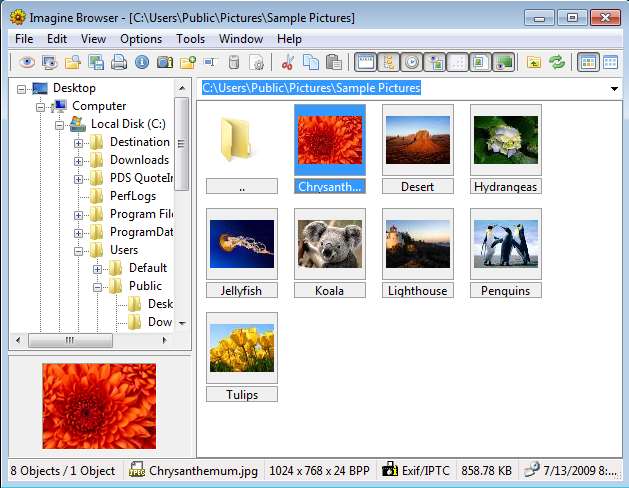Open the path address bar dropdown
Image resolution: width=629 pixels, height=488 pixels.
pyautogui.click(x=614, y=89)
